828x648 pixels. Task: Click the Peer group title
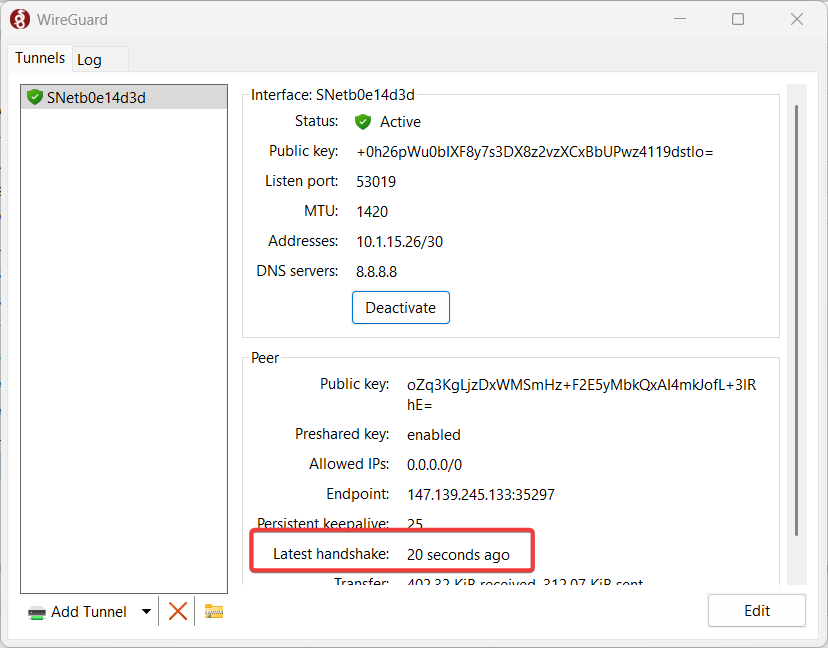(265, 358)
